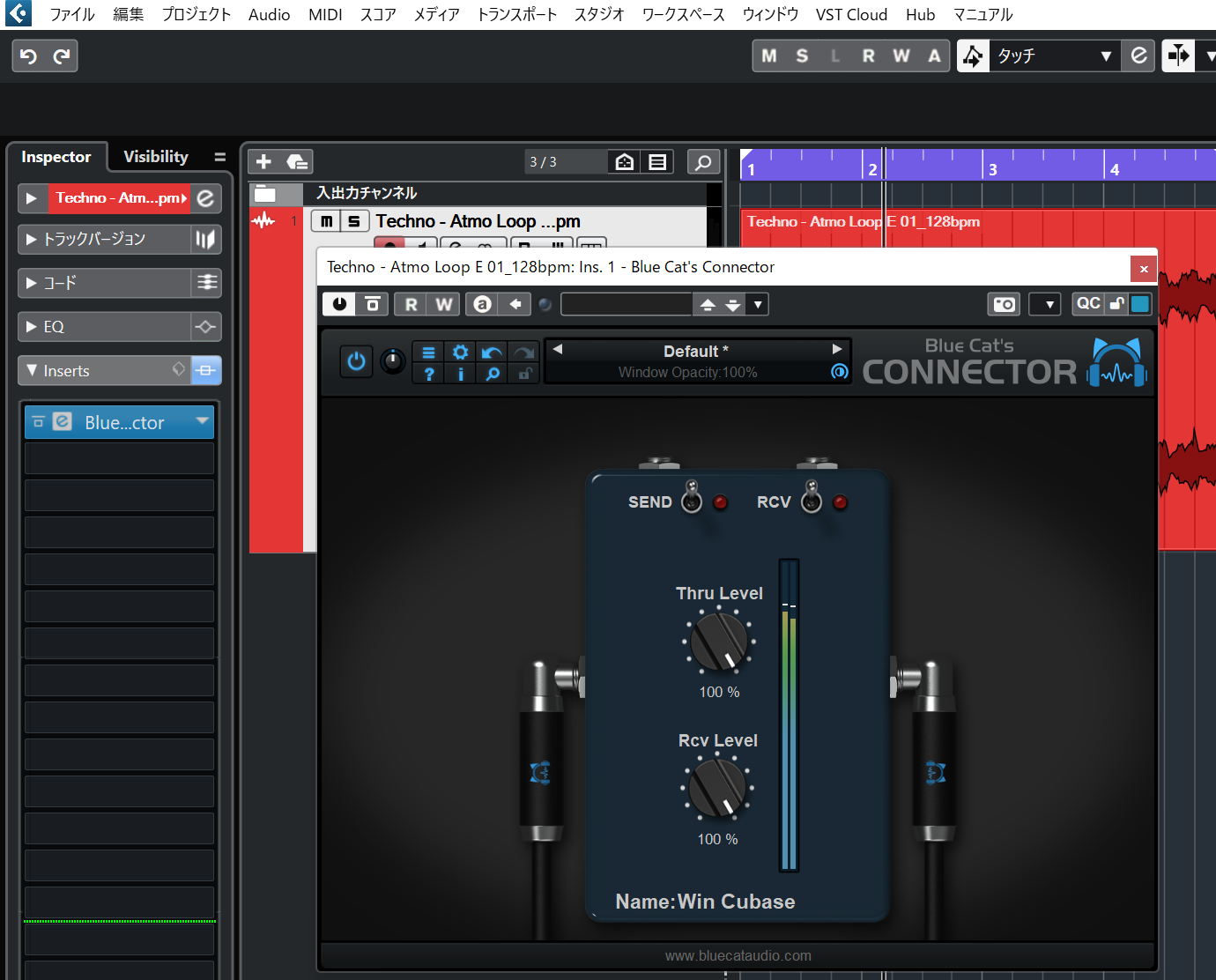Open the track list filter icon
Image resolution: width=1216 pixels, height=980 pixels.
click(657, 161)
